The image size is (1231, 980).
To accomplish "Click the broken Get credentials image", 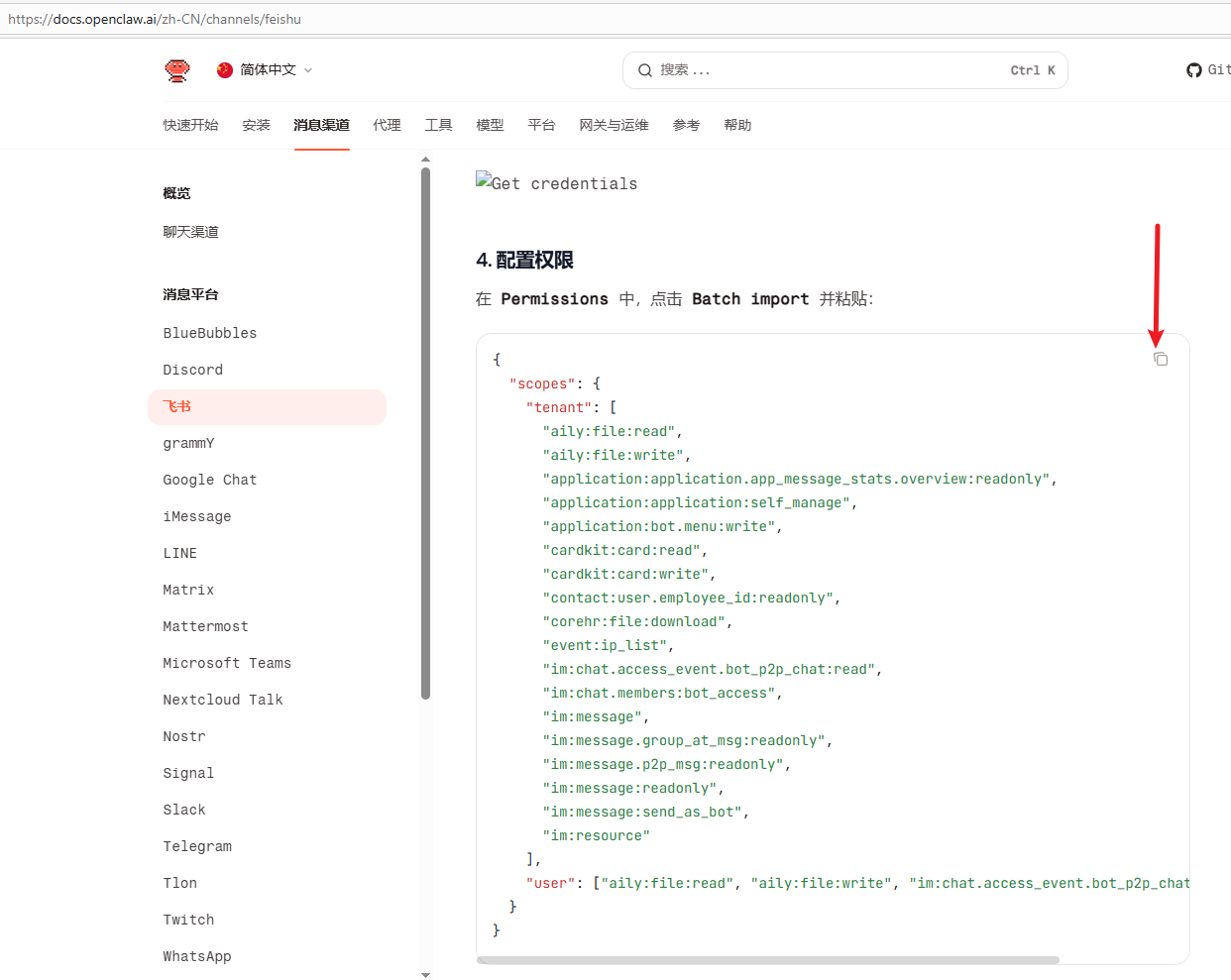I will click(557, 182).
